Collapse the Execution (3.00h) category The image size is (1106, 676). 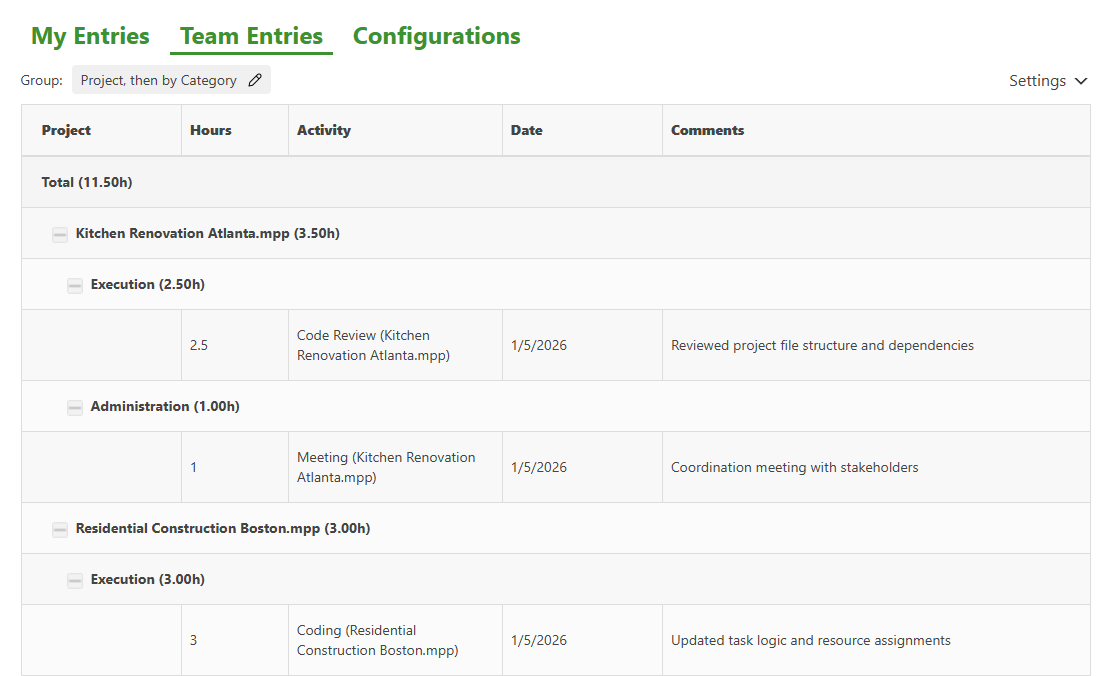pos(75,580)
